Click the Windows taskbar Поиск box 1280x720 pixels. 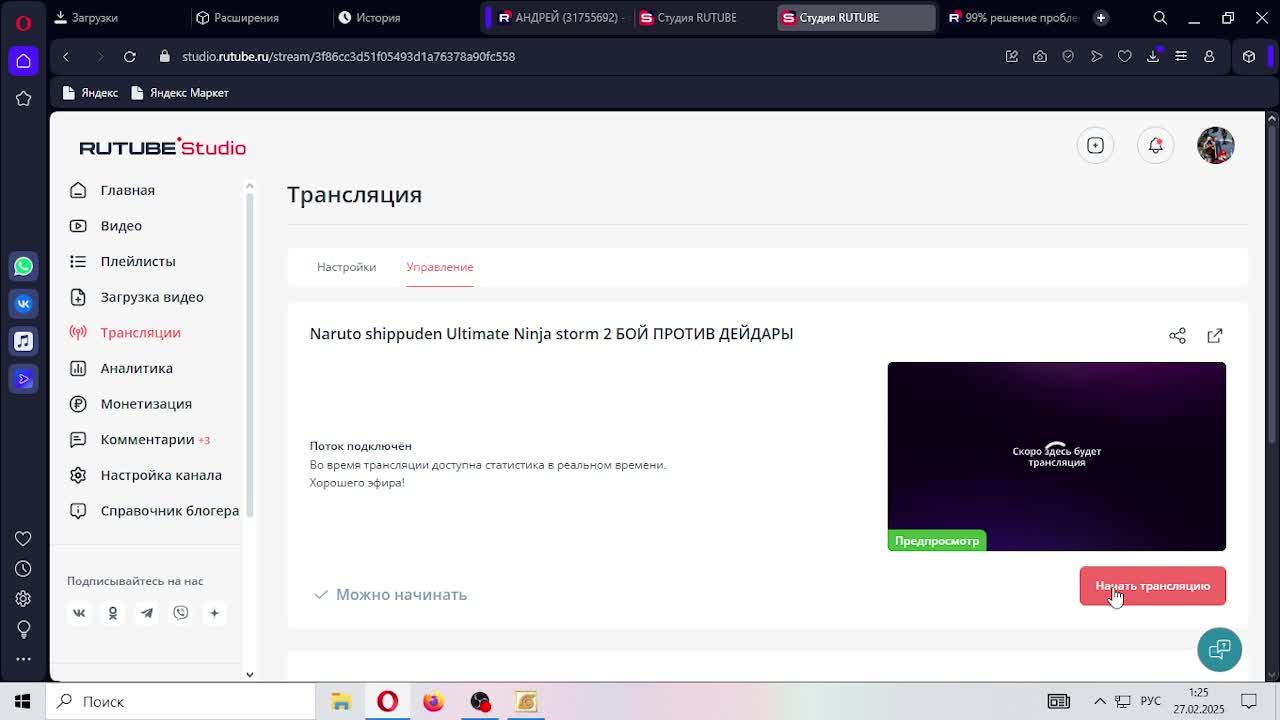click(x=180, y=702)
